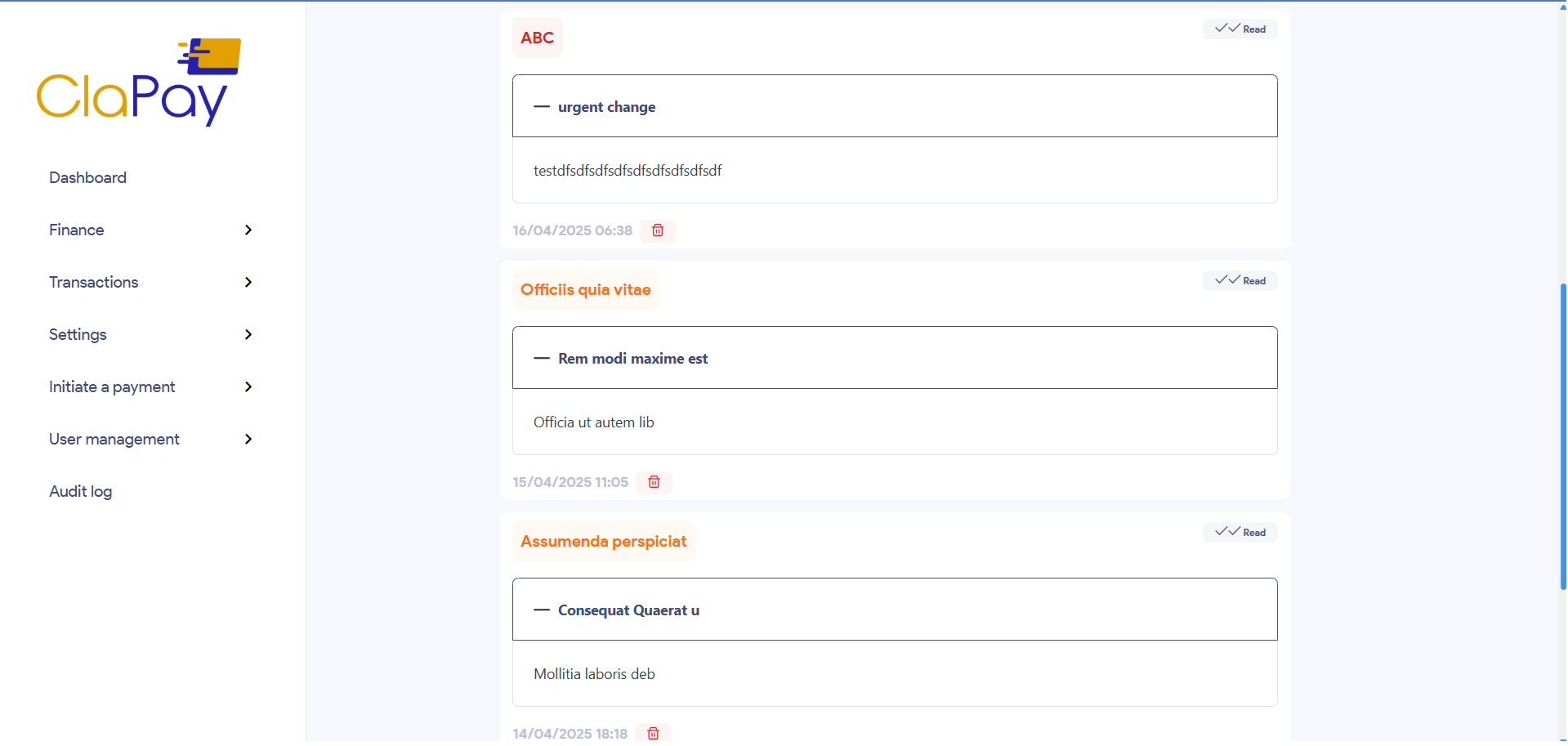Image resolution: width=1568 pixels, height=746 pixels.
Task: Collapse the urgent change section dash icon
Action: (541, 107)
